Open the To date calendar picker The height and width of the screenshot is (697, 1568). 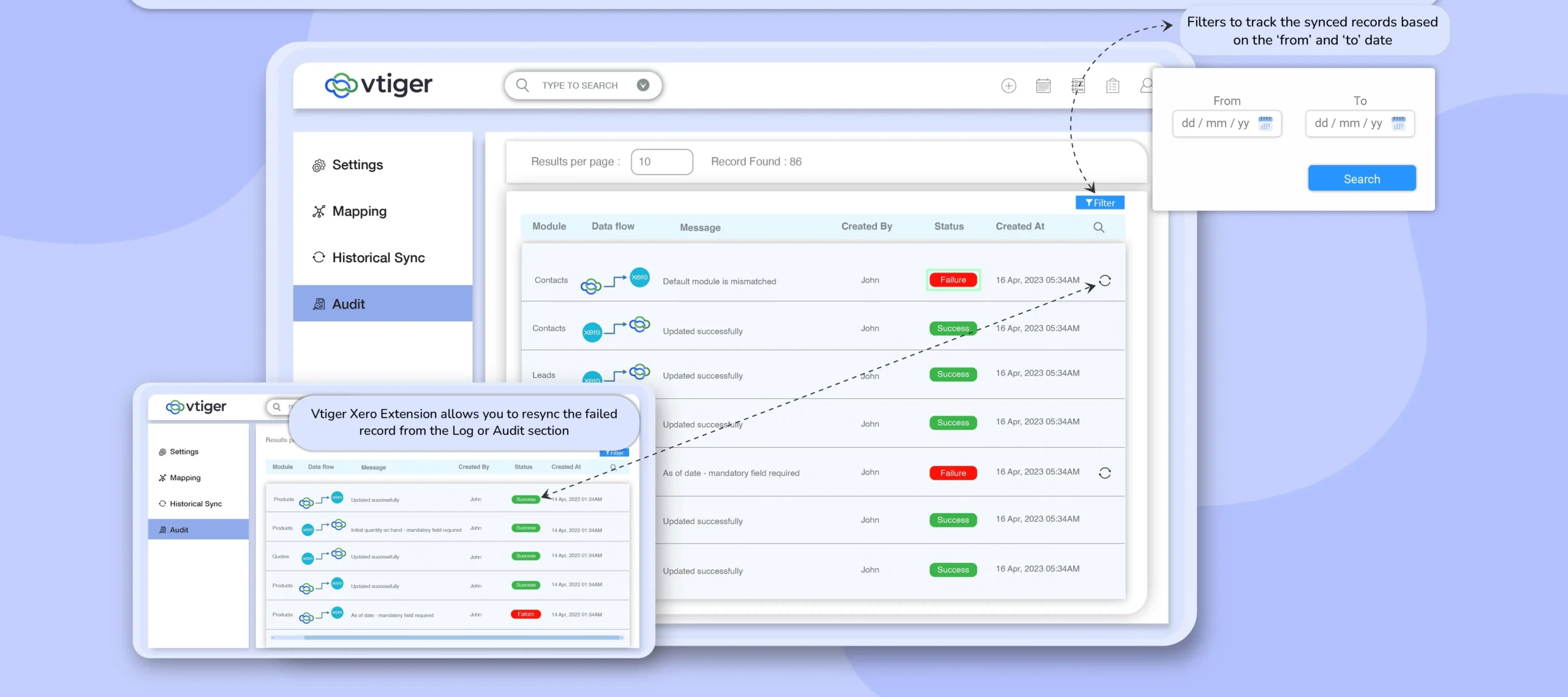[1398, 123]
